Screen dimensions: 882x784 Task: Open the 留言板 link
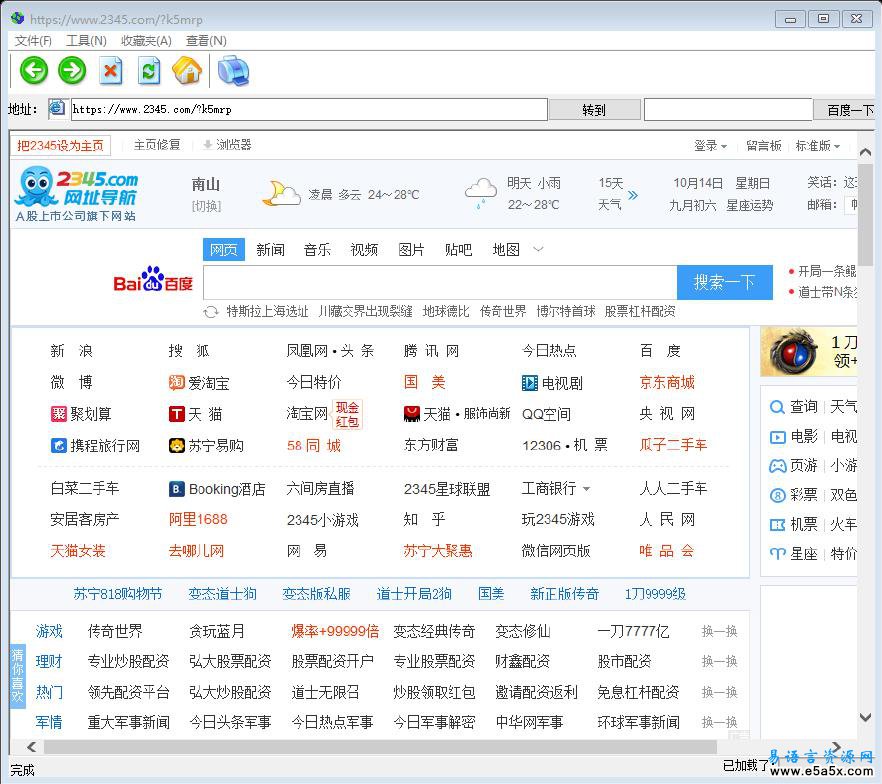click(763, 146)
